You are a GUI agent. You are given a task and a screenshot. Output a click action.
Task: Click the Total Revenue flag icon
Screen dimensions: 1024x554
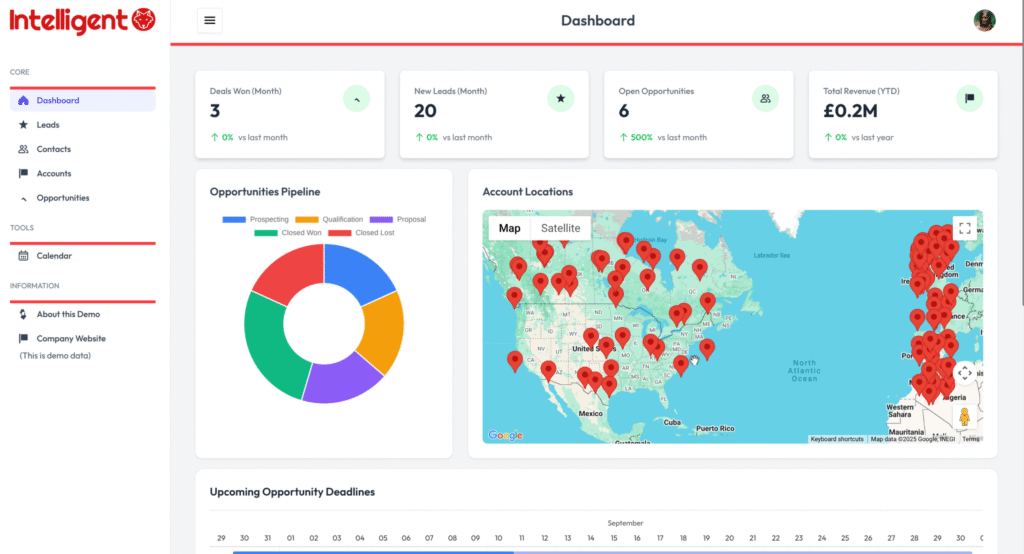coord(969,98)
